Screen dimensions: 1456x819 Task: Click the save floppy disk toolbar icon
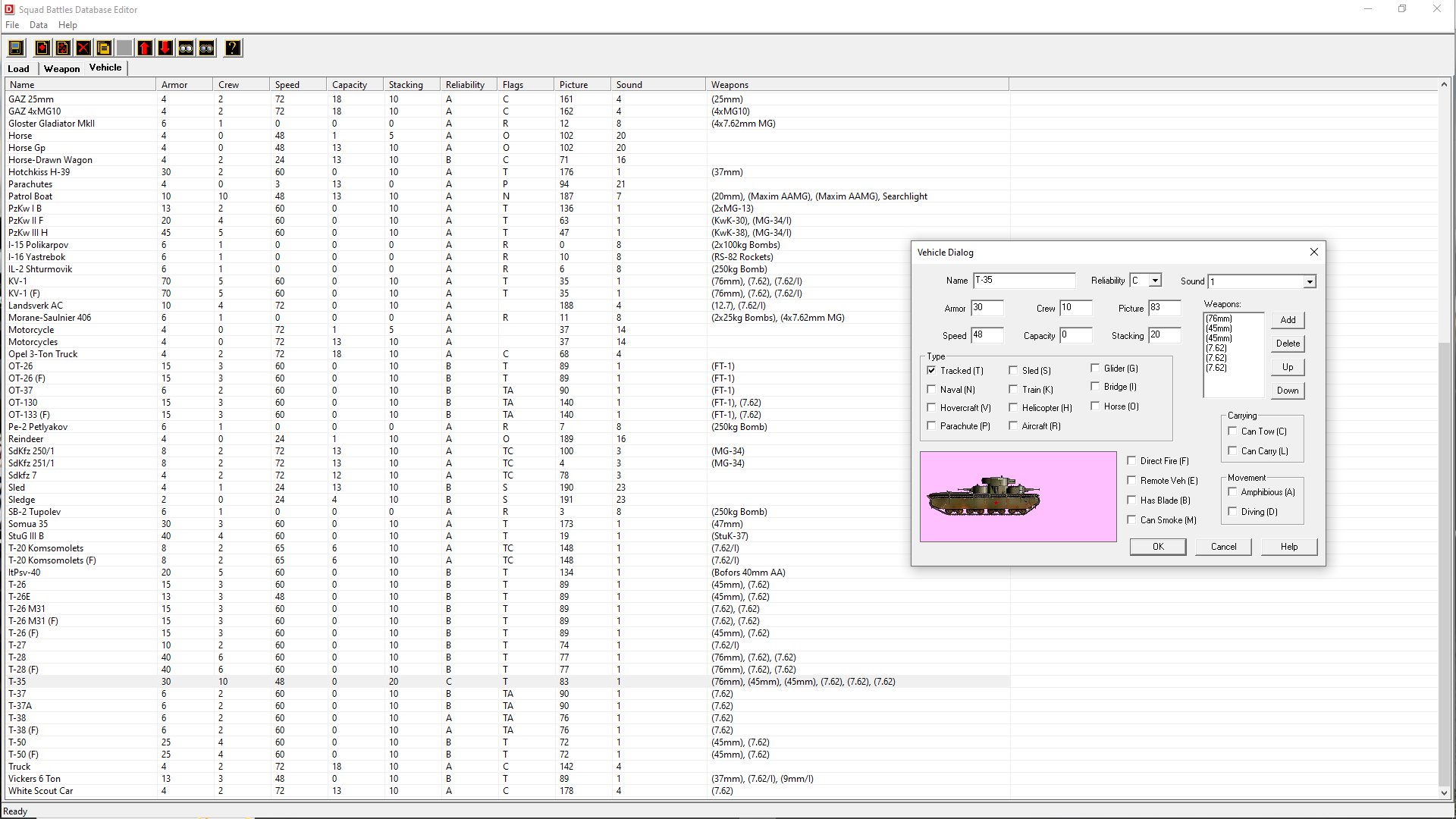[x=16, y=48]
